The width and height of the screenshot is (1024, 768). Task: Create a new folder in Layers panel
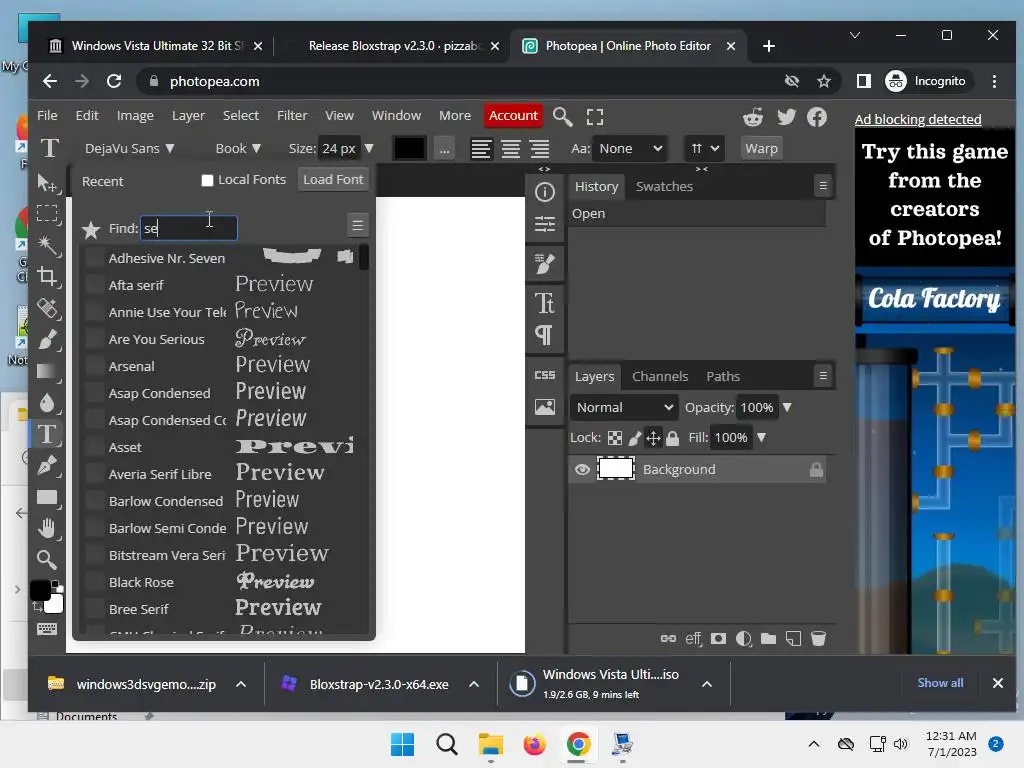(769, 638)
